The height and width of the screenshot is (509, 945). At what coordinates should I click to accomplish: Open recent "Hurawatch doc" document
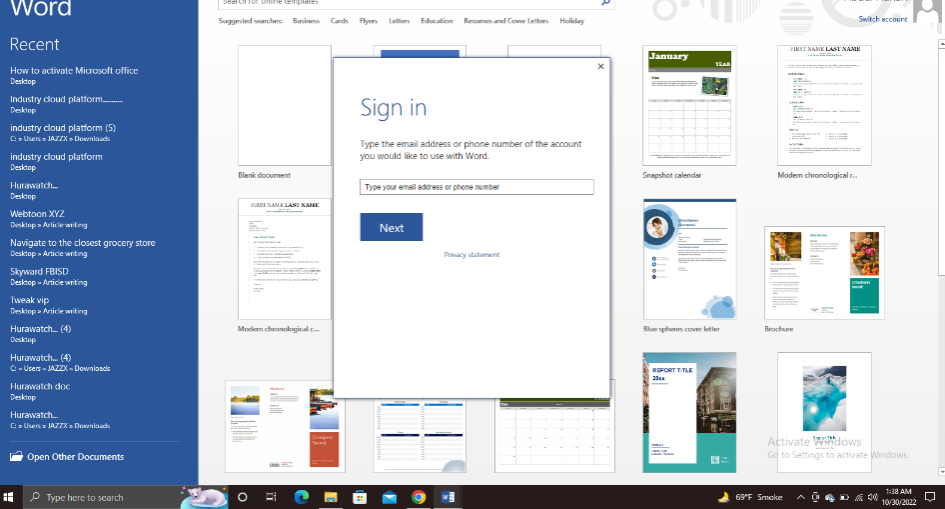pos(40,391)
